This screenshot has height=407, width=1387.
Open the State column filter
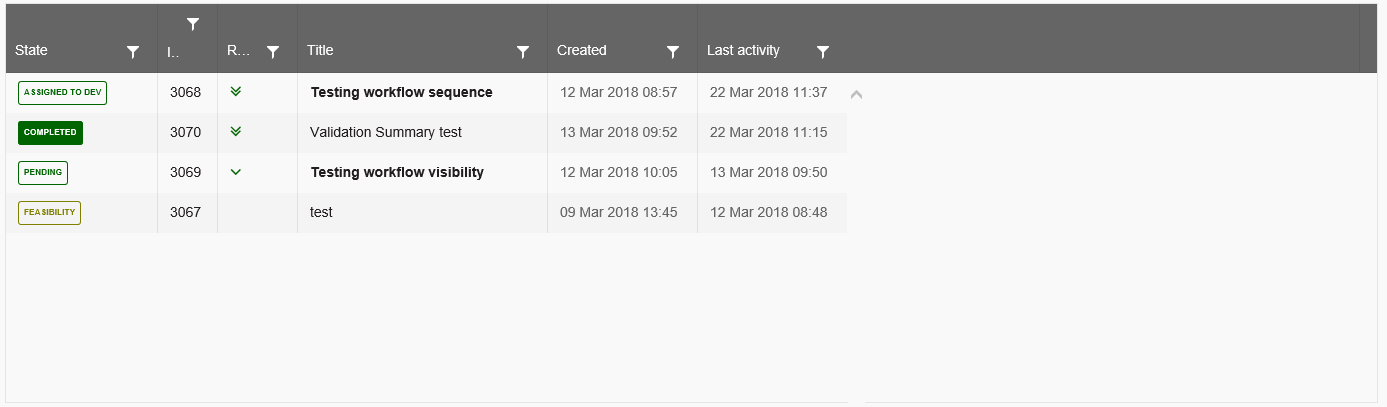[133, 52]
